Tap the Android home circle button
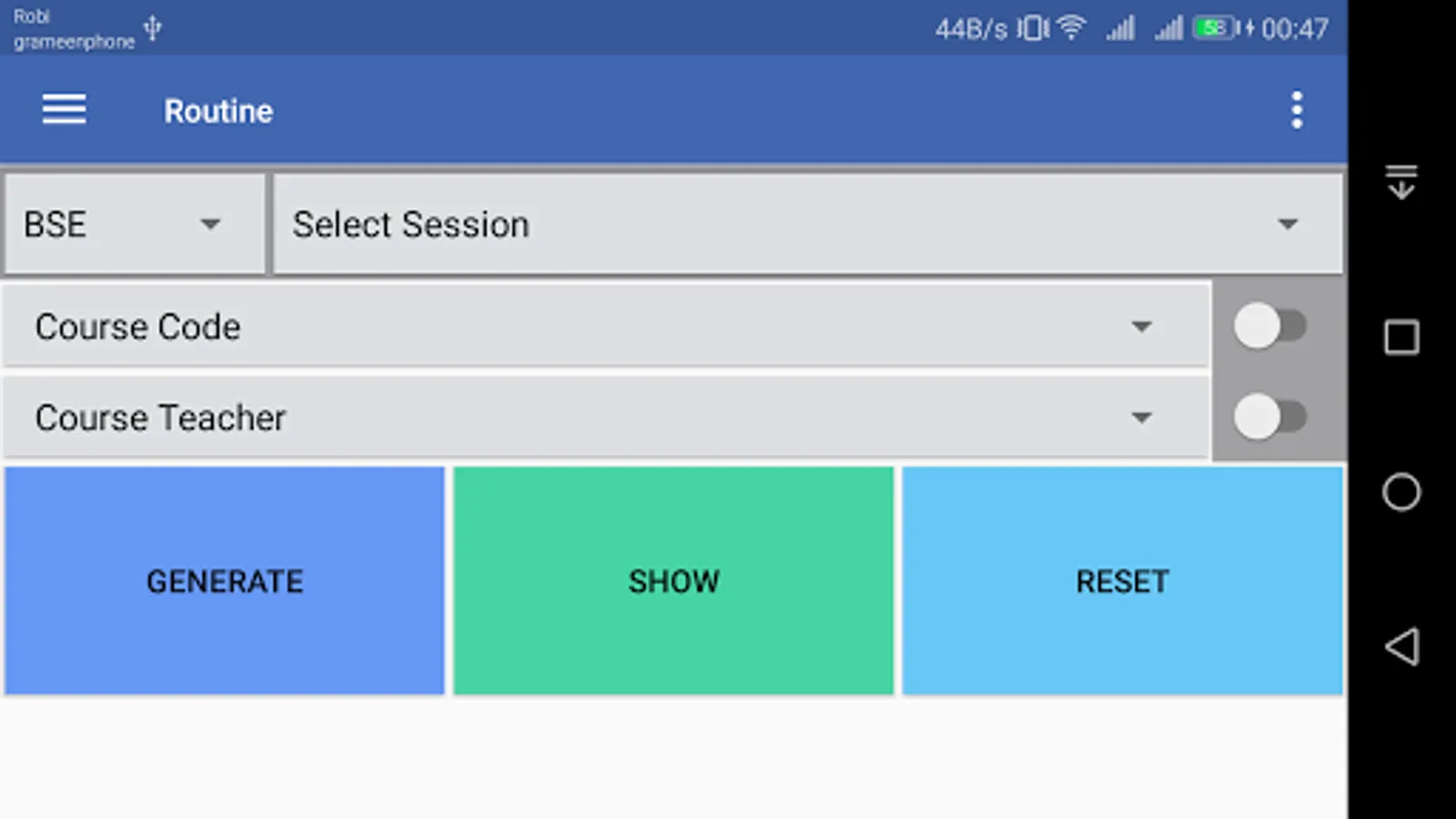The height and width of the screenshot is (819, 1456). pos(1401,492)
